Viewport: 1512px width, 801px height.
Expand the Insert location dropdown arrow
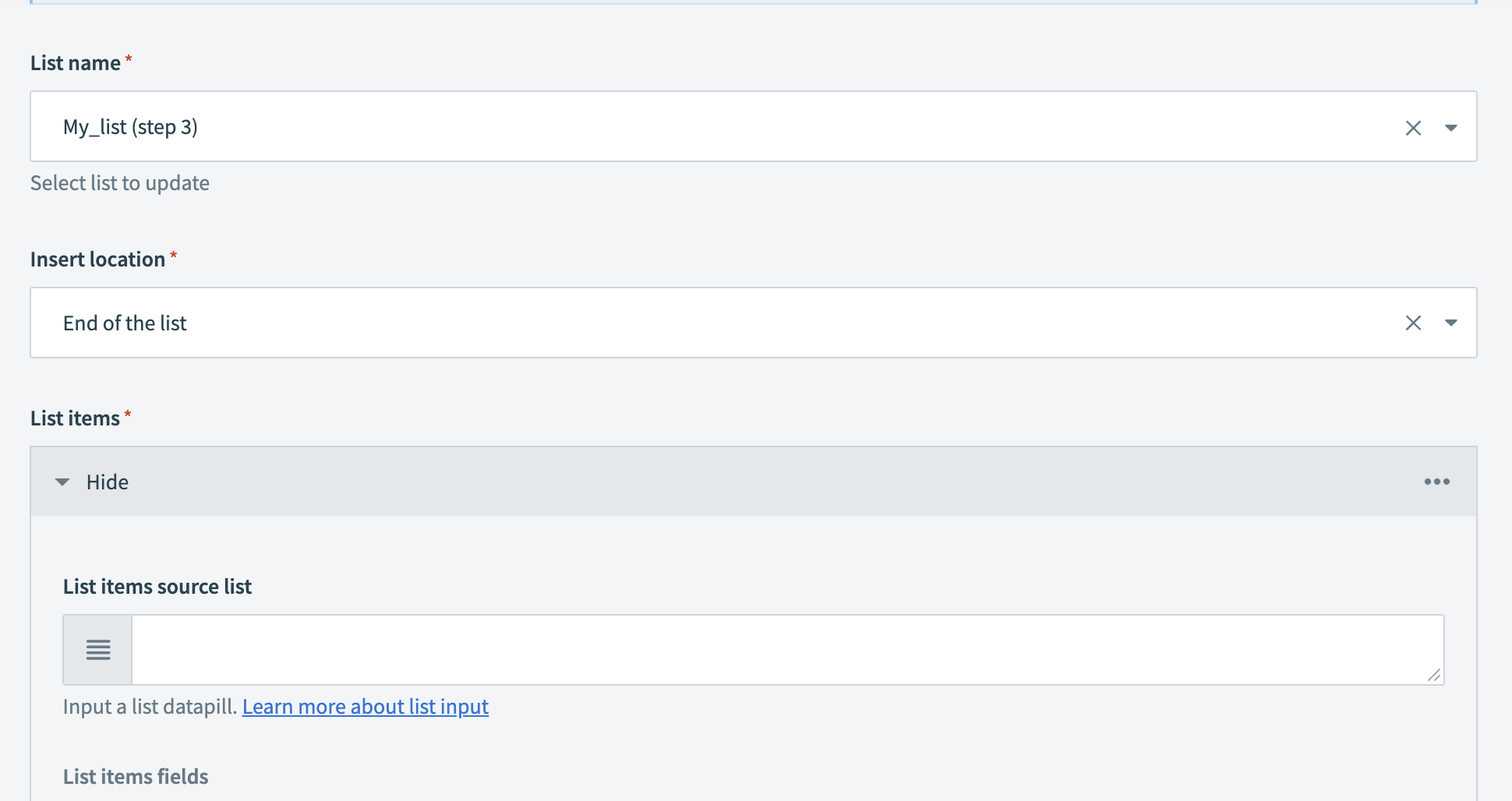(x=1450, y=323)
